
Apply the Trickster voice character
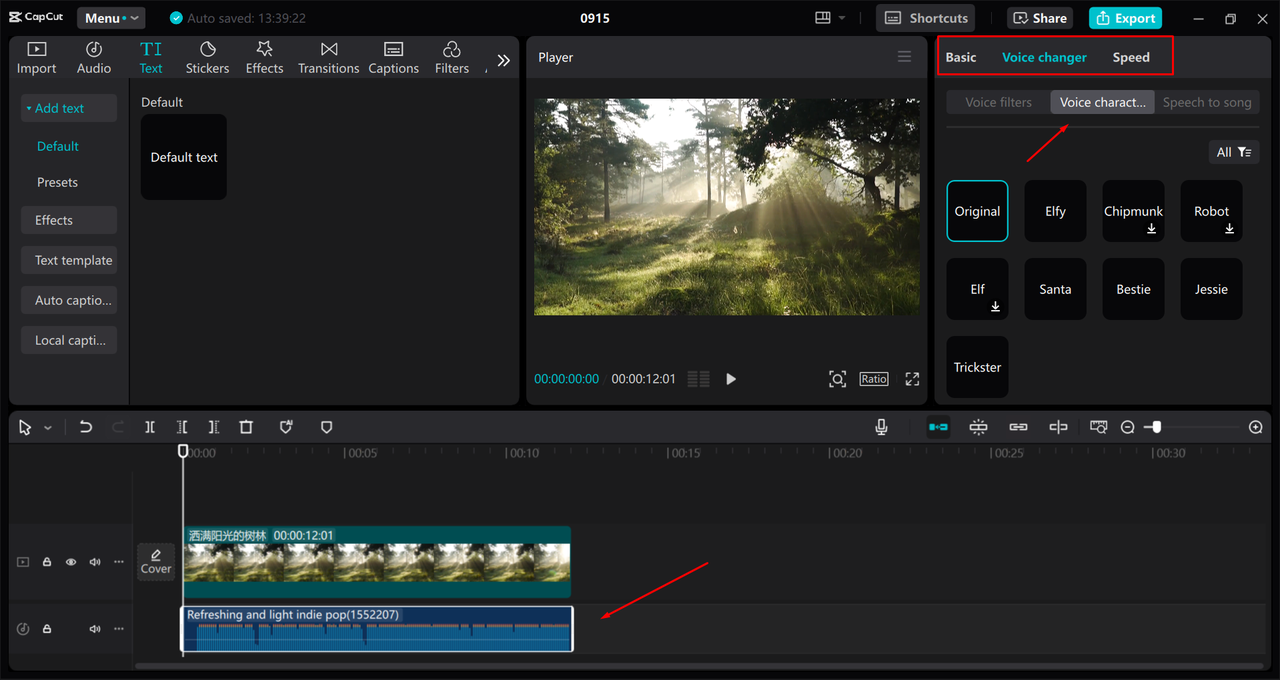click(x=977, y=367)
